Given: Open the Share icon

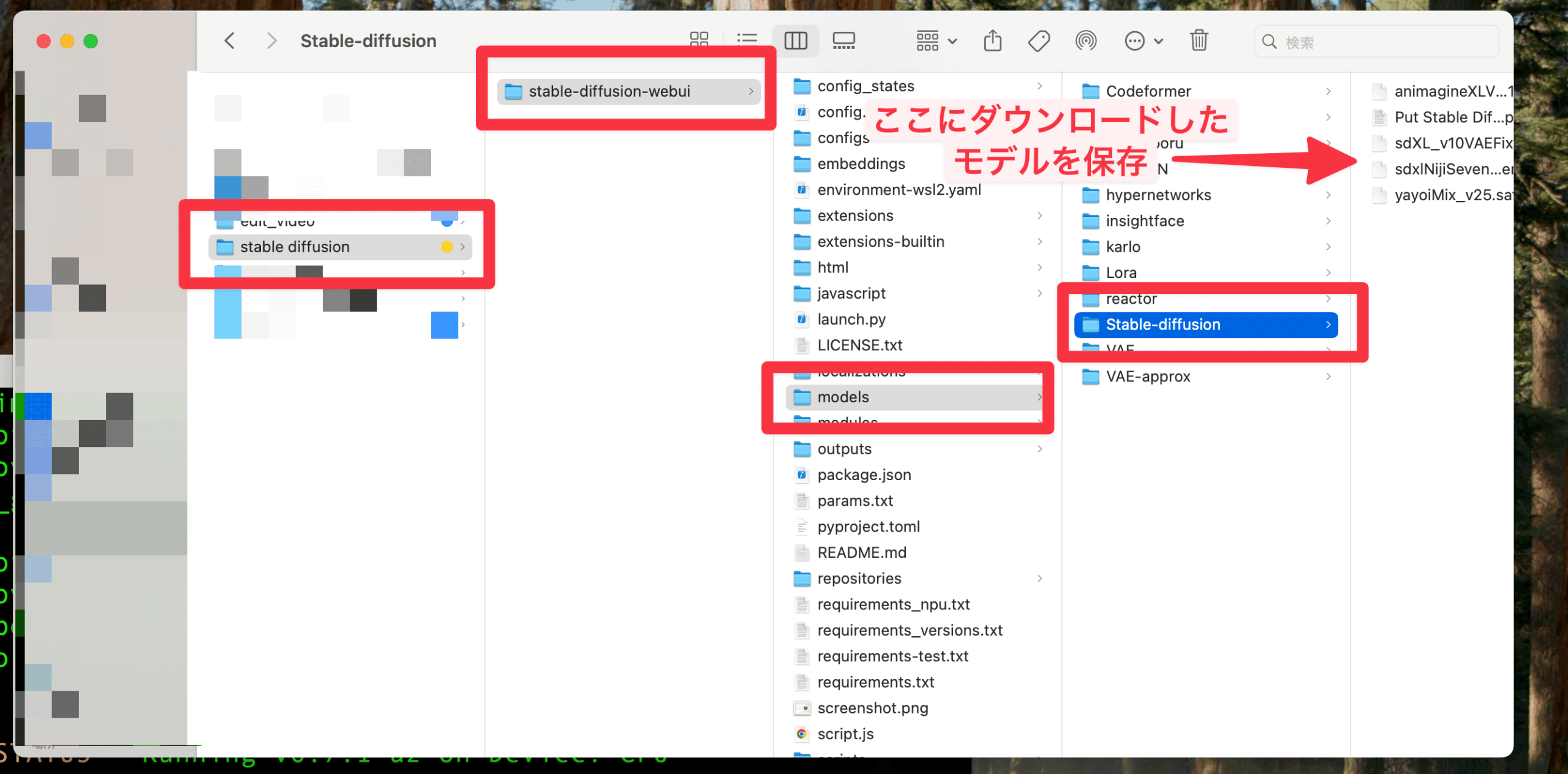Looking at the screenshot, I should [992, 40].
